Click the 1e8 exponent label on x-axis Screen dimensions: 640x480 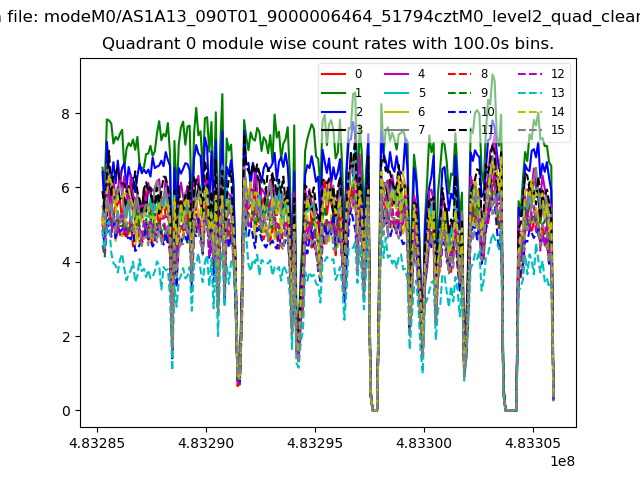(562, 461)
